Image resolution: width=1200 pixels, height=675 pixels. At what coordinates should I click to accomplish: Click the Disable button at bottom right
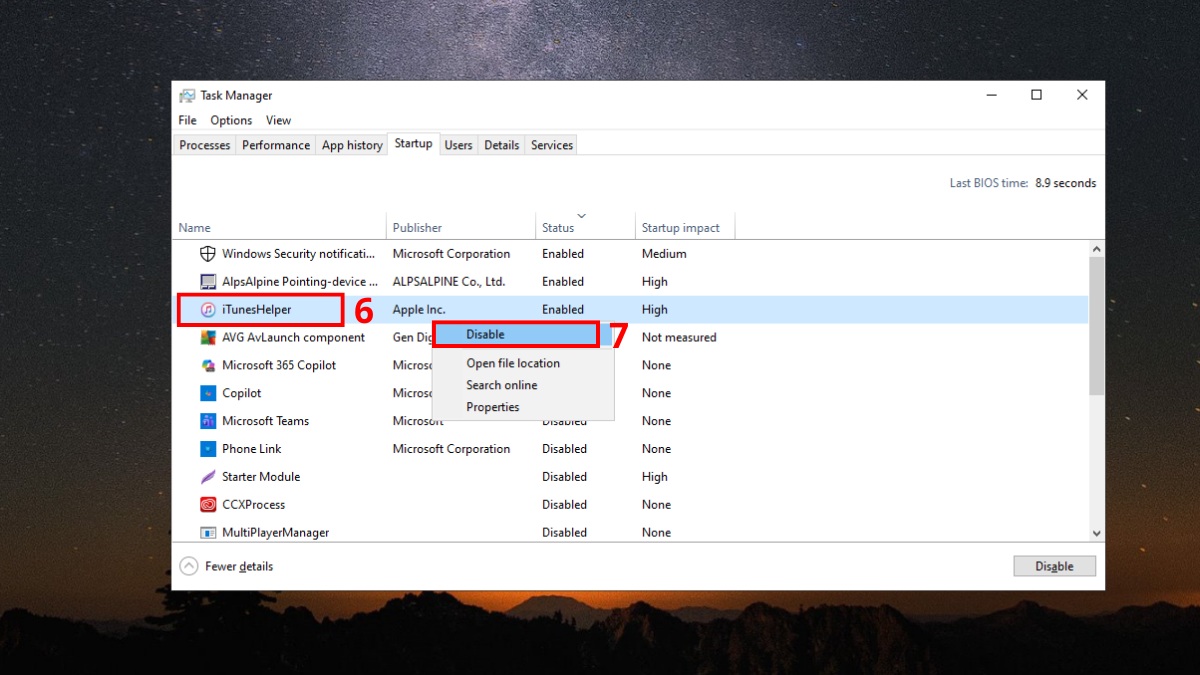(1054, 566)
